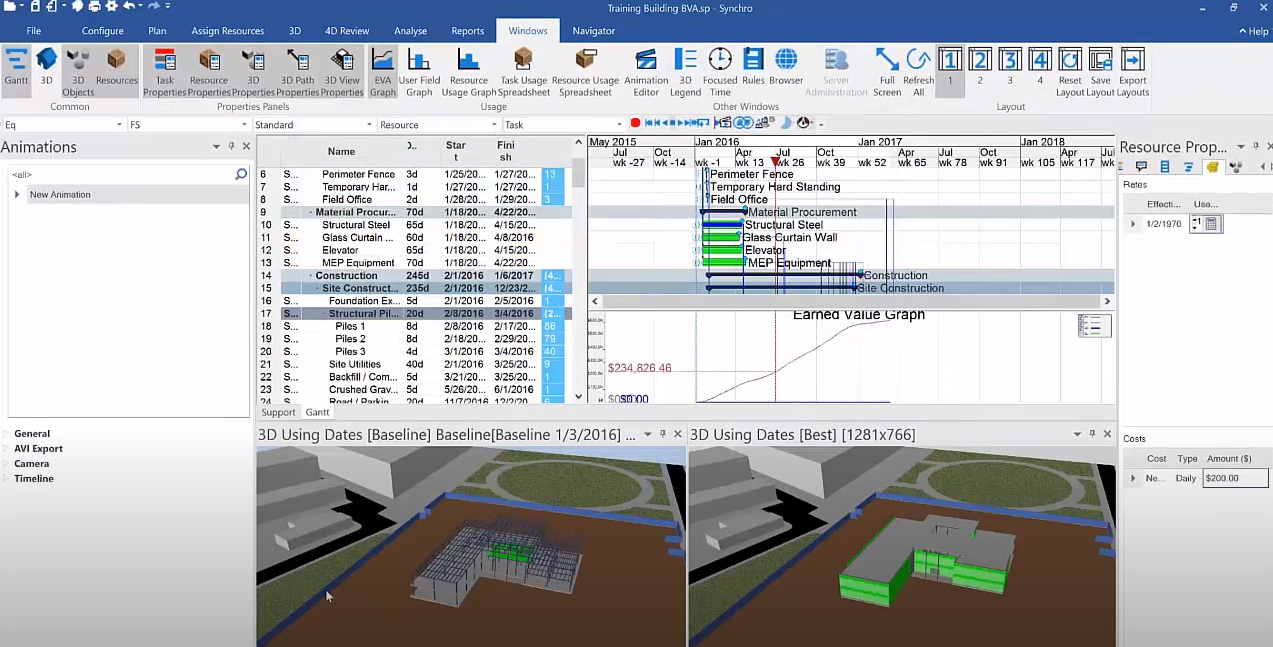This screenshot has height=647, width=1273.
Task: Click Export Layouts
Action: pyautogui.click(x=1133, y=72)
